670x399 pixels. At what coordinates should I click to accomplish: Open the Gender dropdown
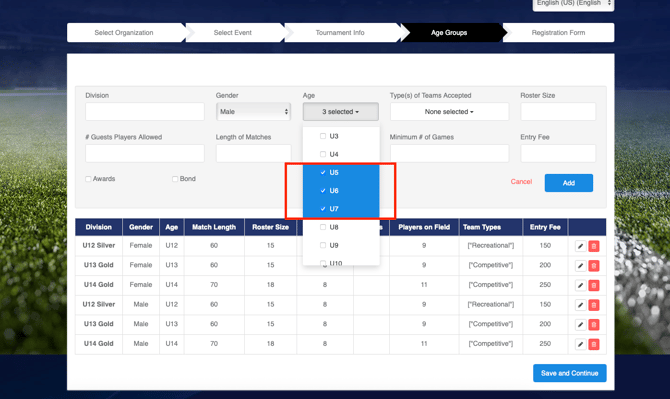tap(253, 111)
